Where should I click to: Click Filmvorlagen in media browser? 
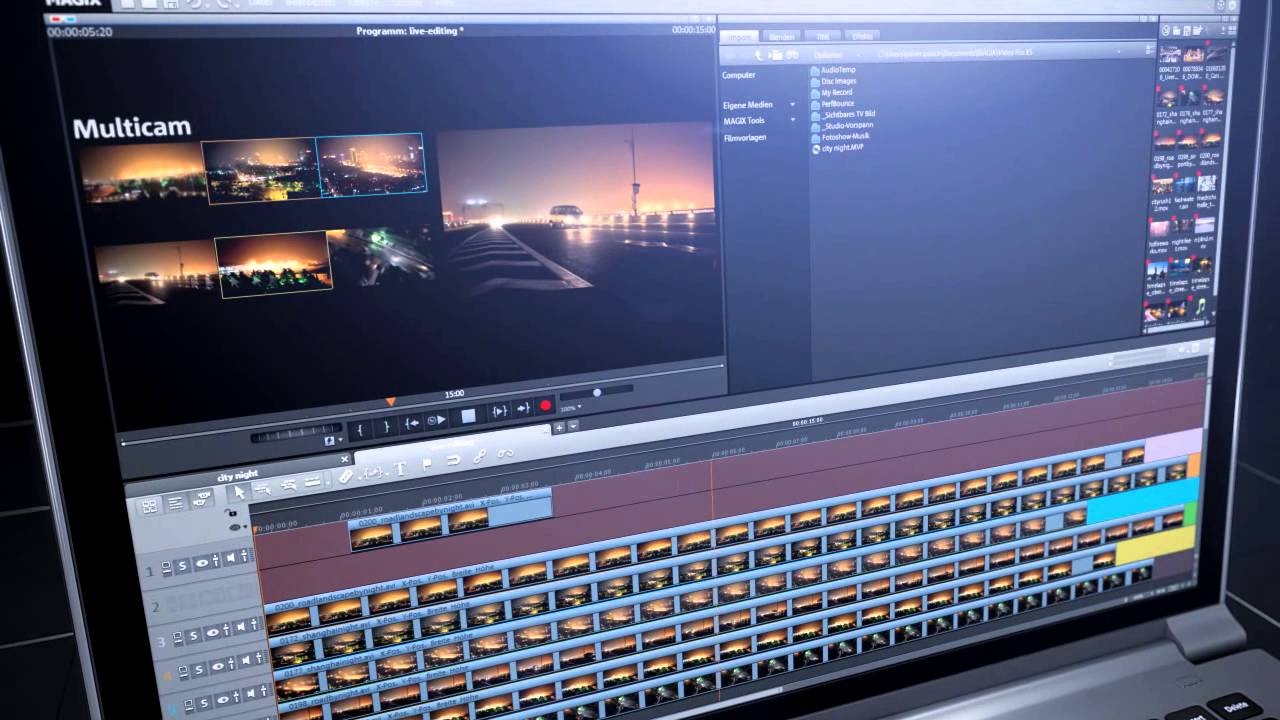pos(745,138)
